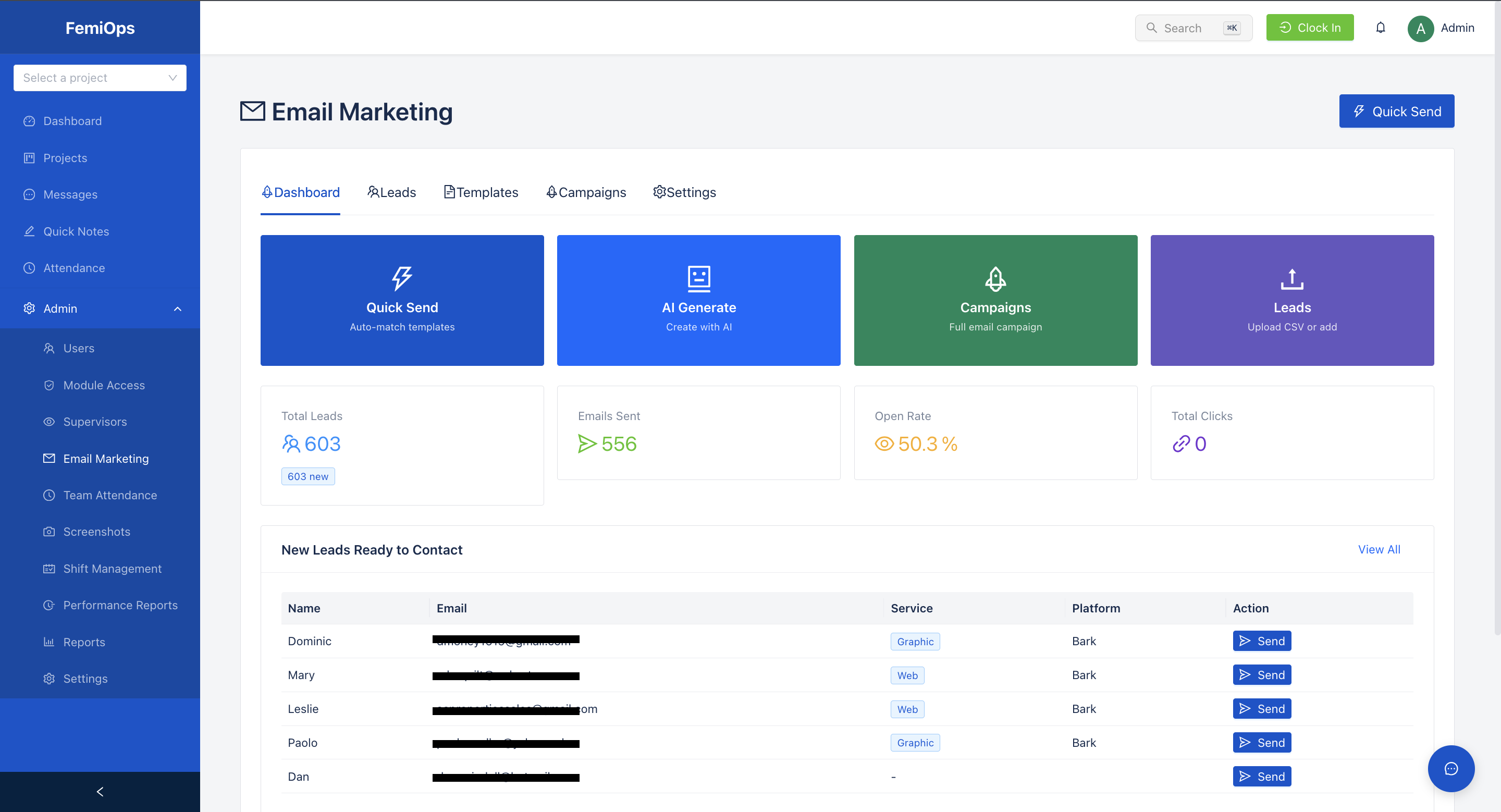1501x812 pixels.
Task: Open the AI Generate card
Action: (698, 300)
